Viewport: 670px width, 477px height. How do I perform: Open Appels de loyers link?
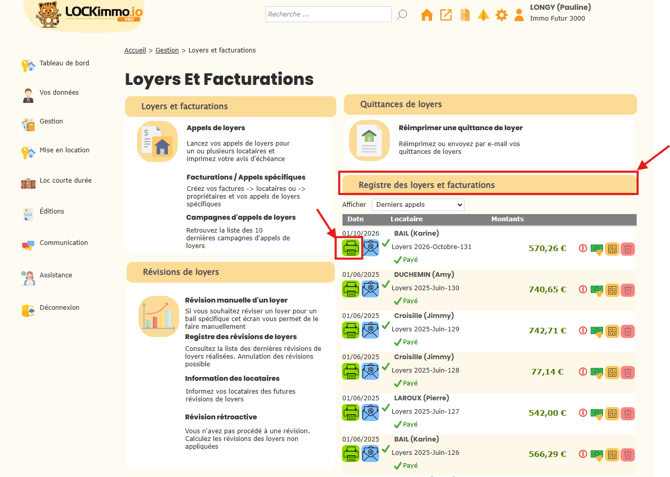[216, 128]
